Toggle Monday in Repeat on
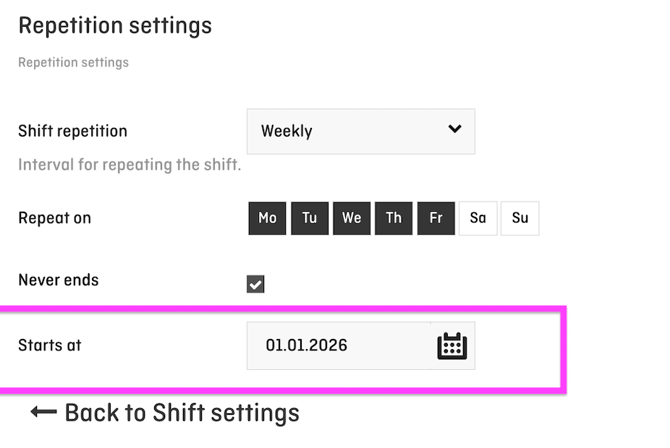This screenshot has height=448, width=670. click(267, 218)
